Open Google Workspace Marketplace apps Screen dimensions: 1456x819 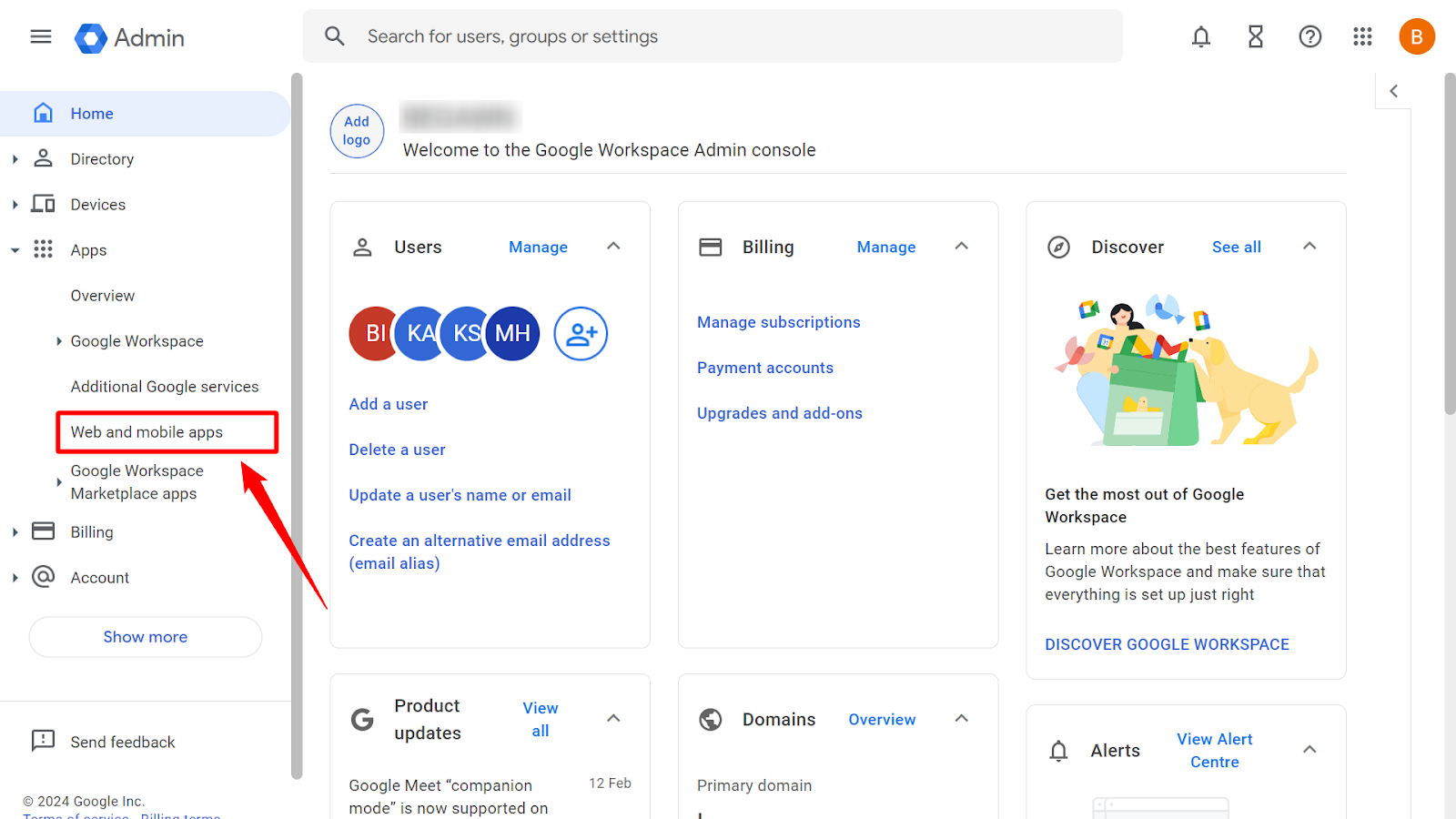[137, 482]
